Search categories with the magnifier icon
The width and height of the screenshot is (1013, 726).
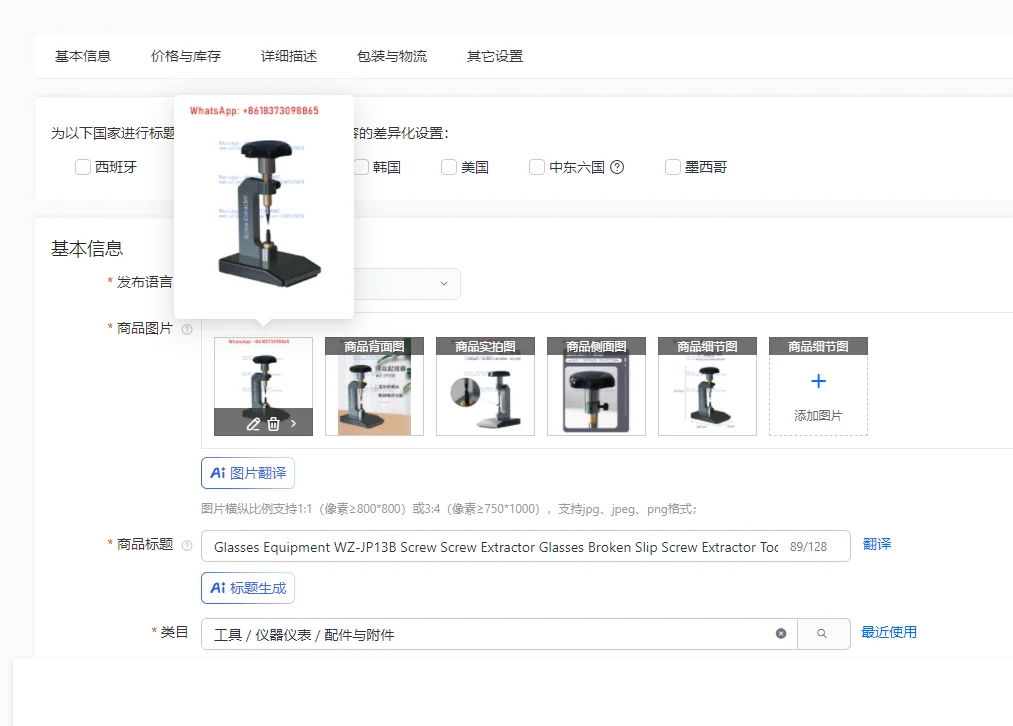[822, 634]
